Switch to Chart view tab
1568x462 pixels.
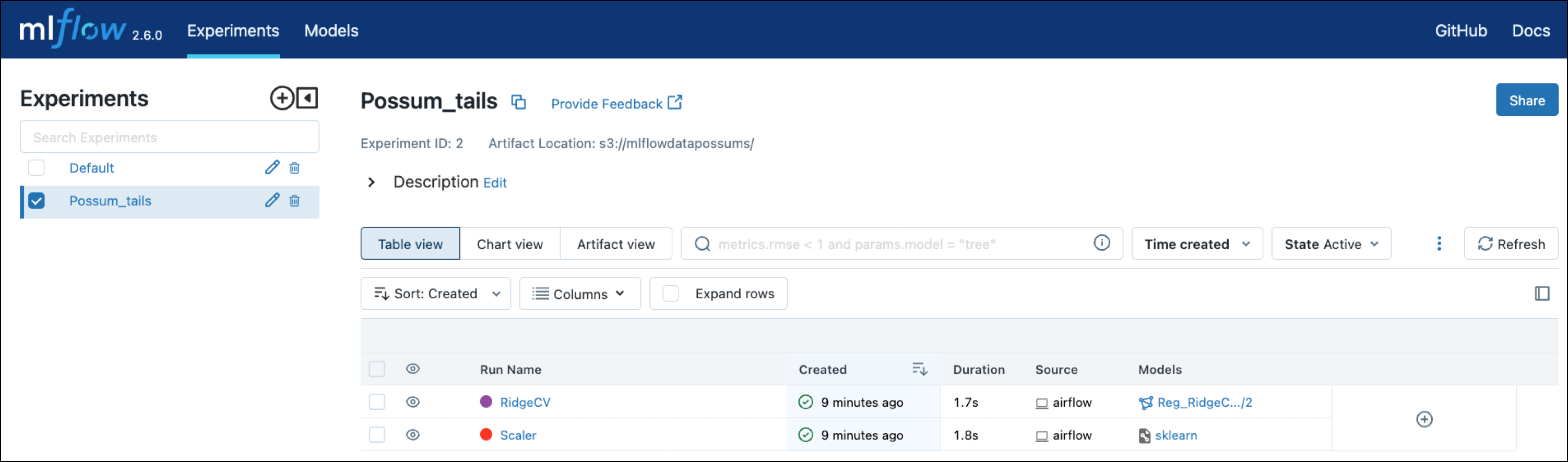pos(509,244)
